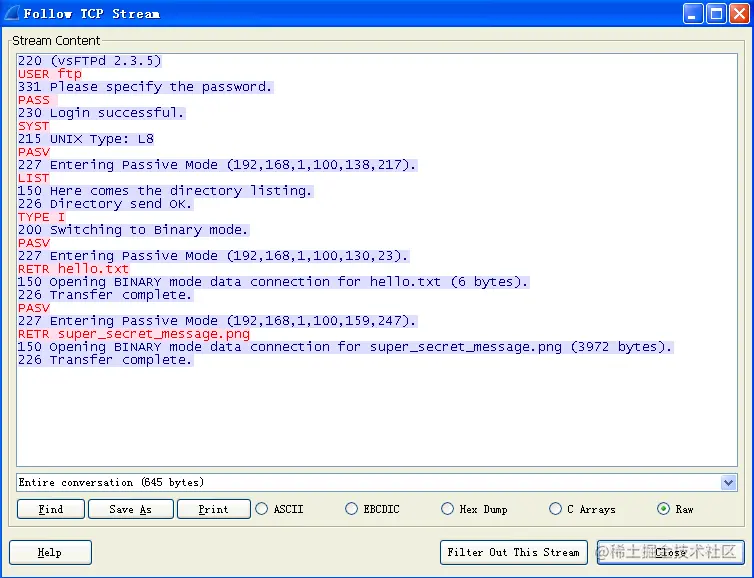
Task: Click the 'SYST' command line
Action: (34, 126)
